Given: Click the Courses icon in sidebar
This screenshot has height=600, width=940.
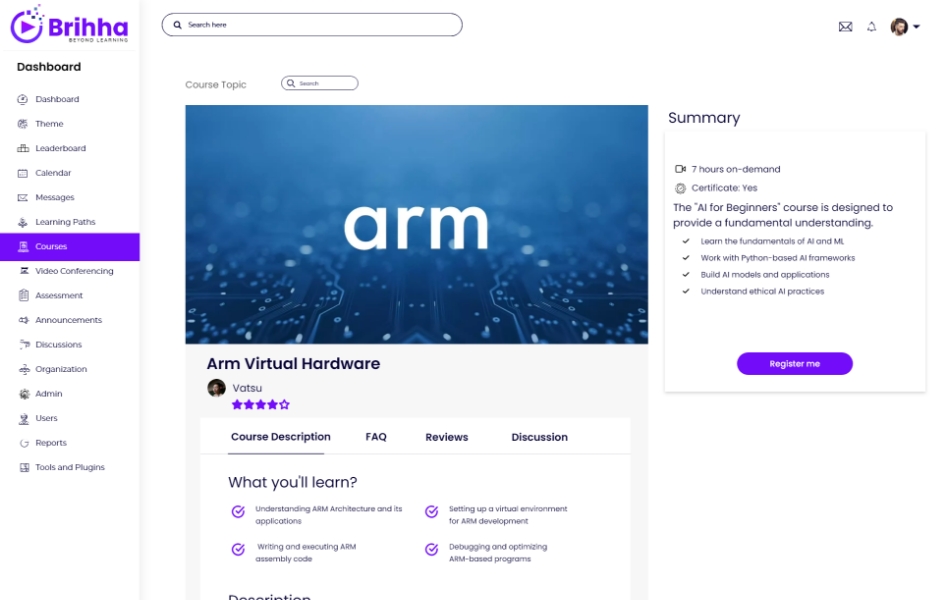Looking at the screenshot, I should (x=23, y=246).
